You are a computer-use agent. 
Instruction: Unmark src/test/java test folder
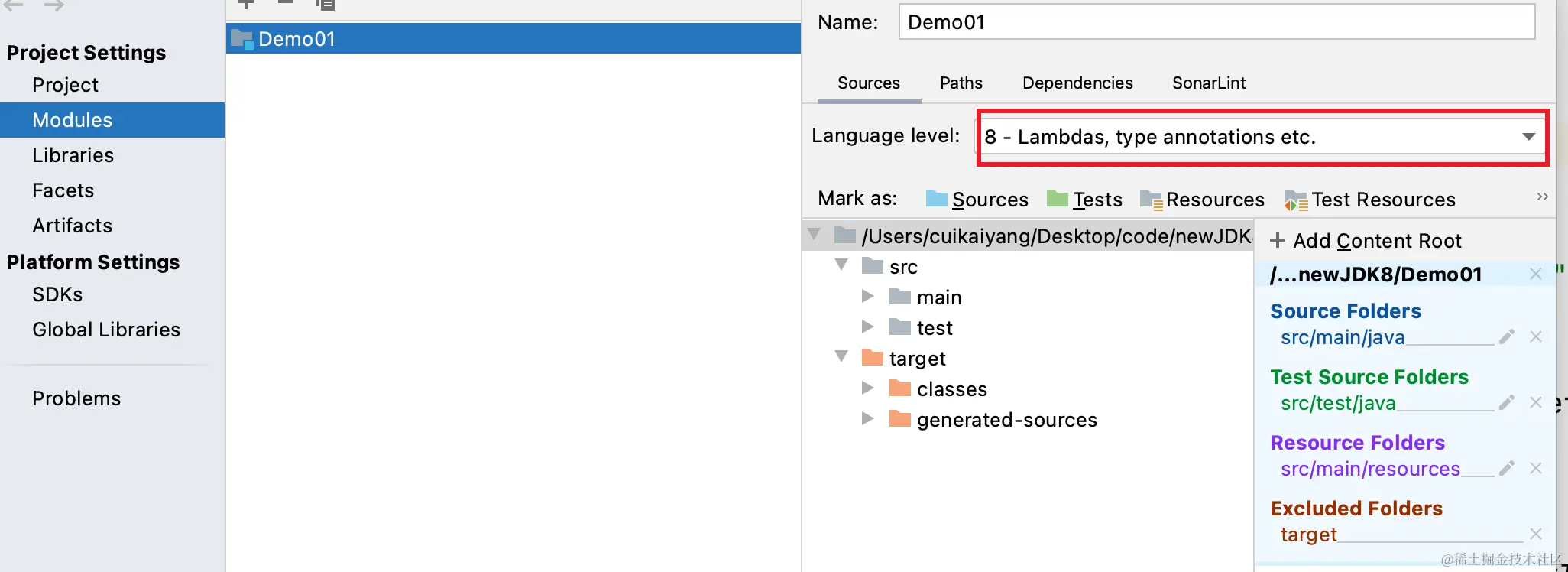(x=1536, y=402)
